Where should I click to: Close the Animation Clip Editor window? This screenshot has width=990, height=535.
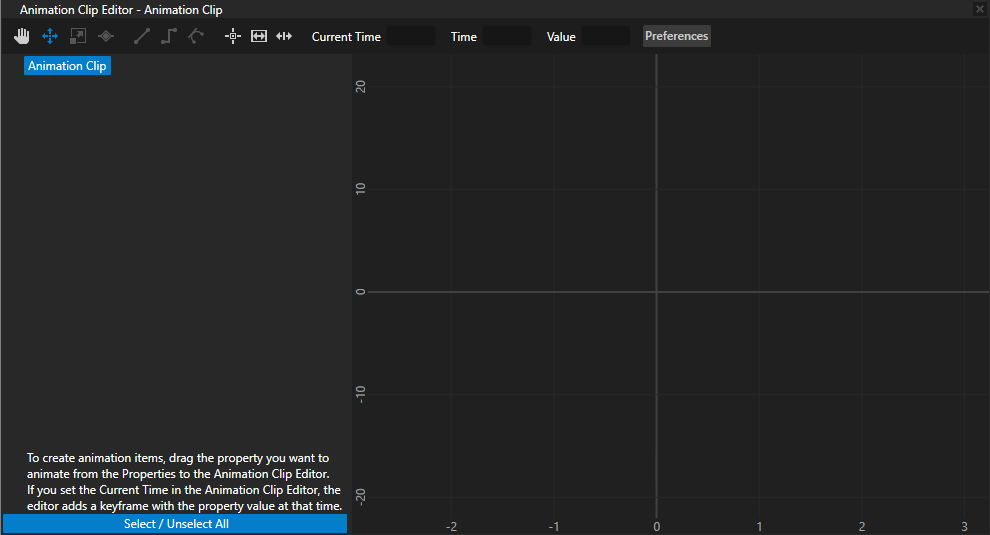click(979, 9)
